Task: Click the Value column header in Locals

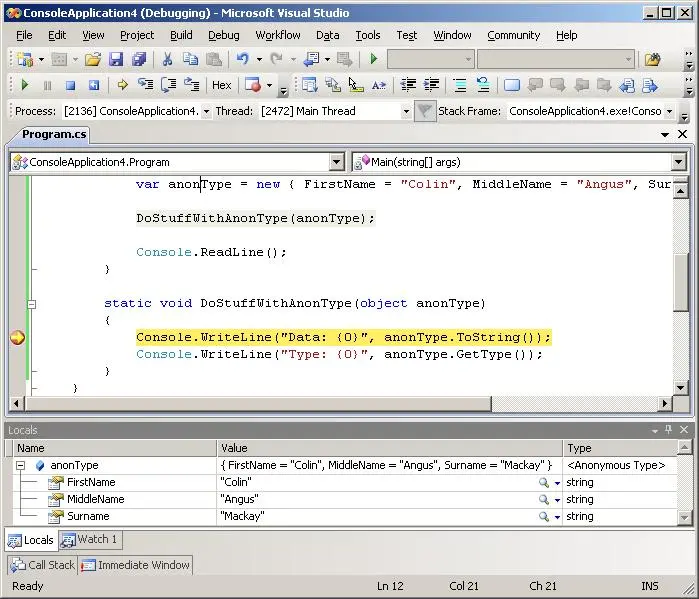Action: [x=390, y=448]
